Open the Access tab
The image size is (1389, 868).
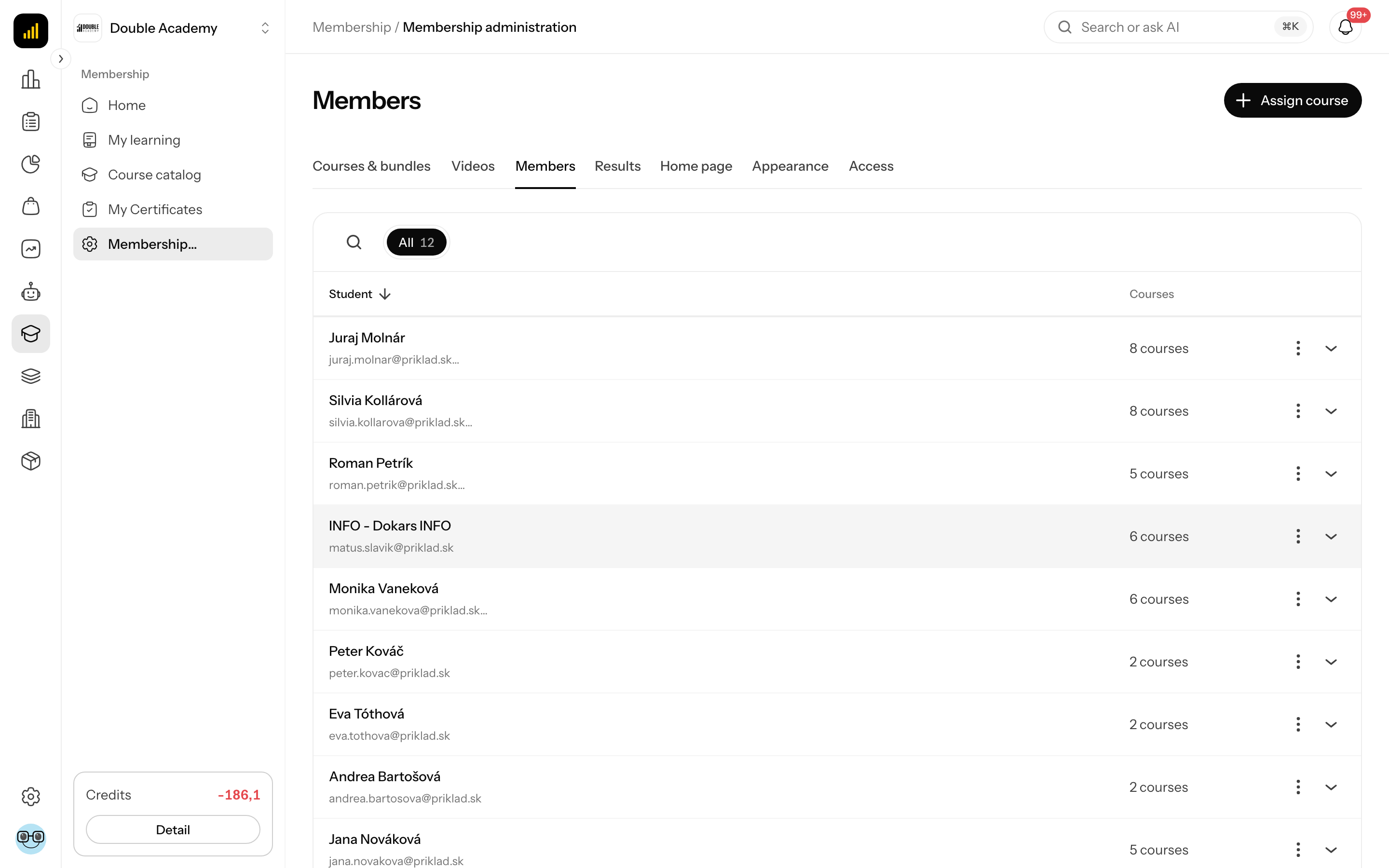[x=871, y=166]
